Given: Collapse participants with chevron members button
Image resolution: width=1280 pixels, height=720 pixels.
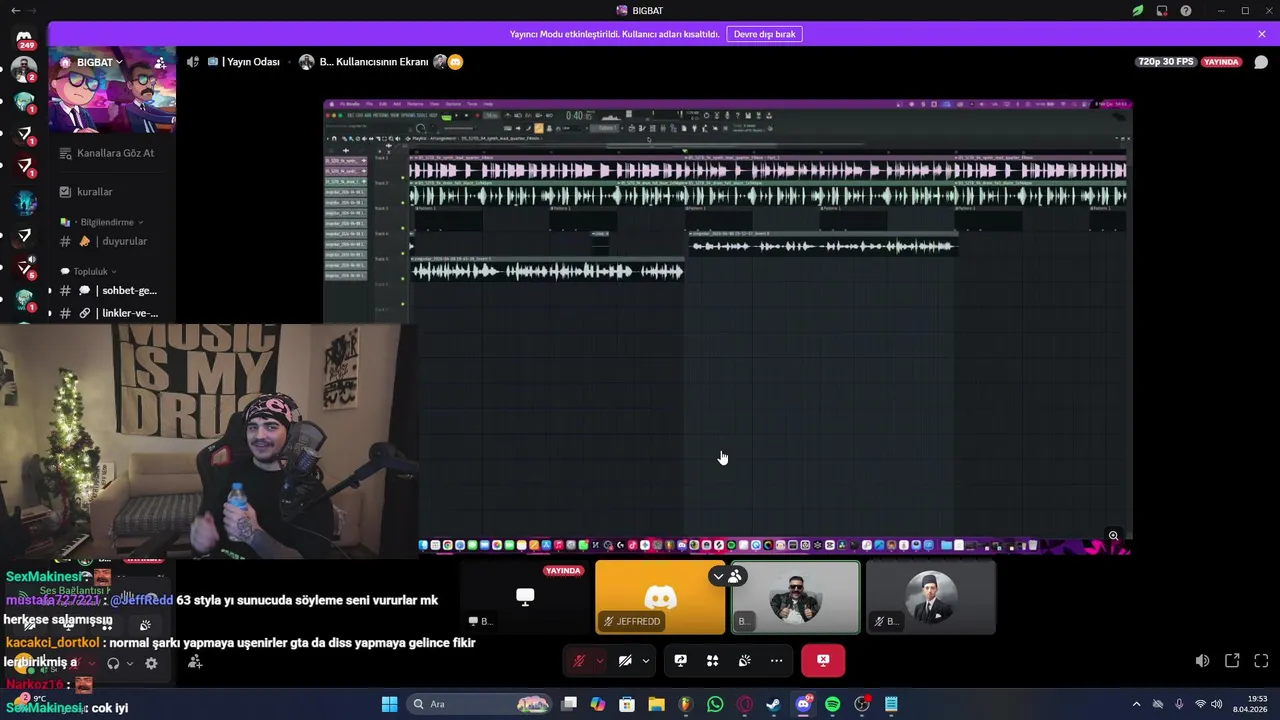Looking at the screenshot, I should click(x=727, y=576).
